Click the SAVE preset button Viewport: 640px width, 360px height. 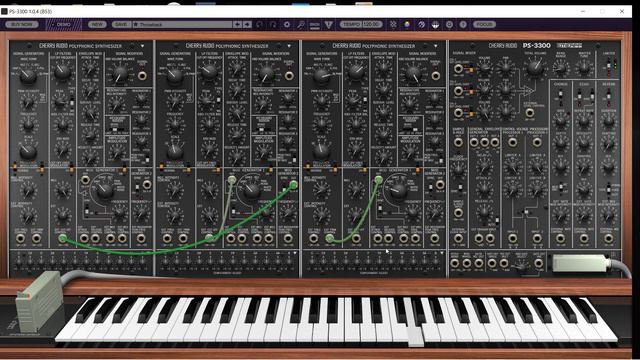(121, 24)
